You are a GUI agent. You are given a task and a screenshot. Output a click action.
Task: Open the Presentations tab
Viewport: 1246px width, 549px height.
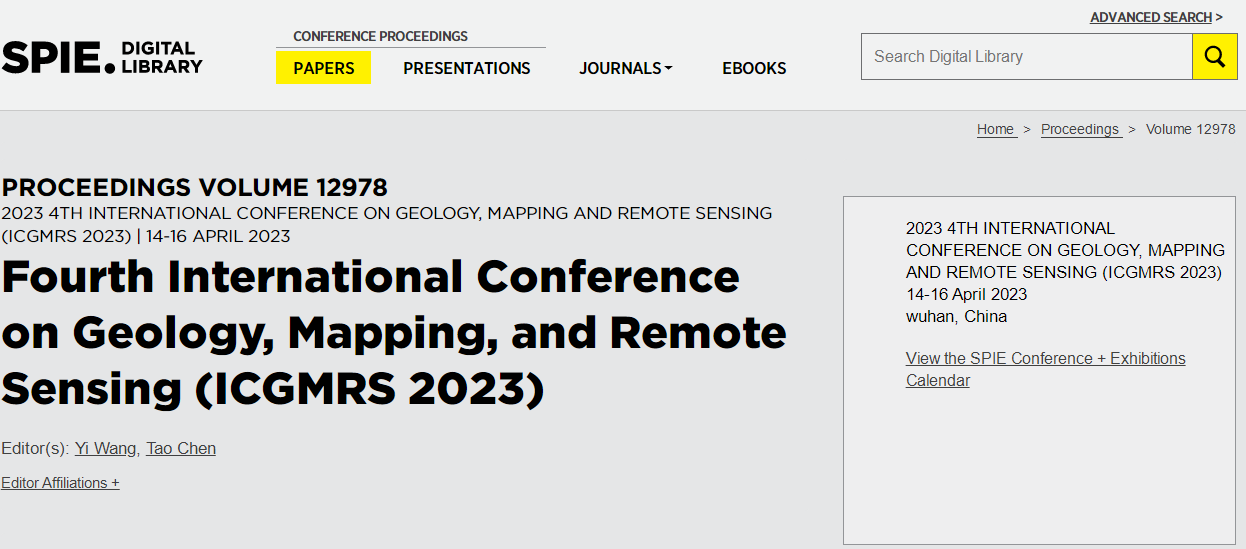point(467,68)
